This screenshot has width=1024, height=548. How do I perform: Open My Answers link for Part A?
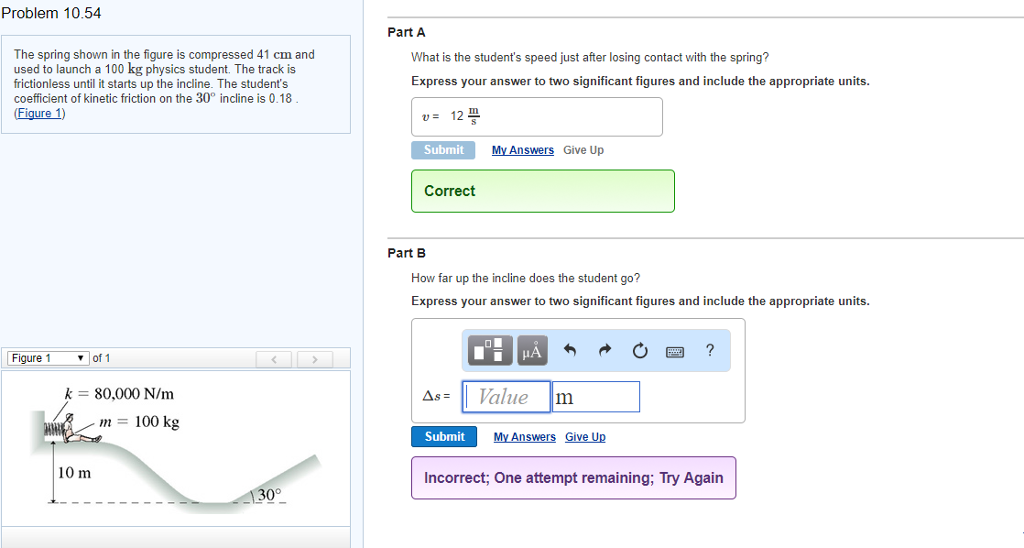click(x=522, y=150)
